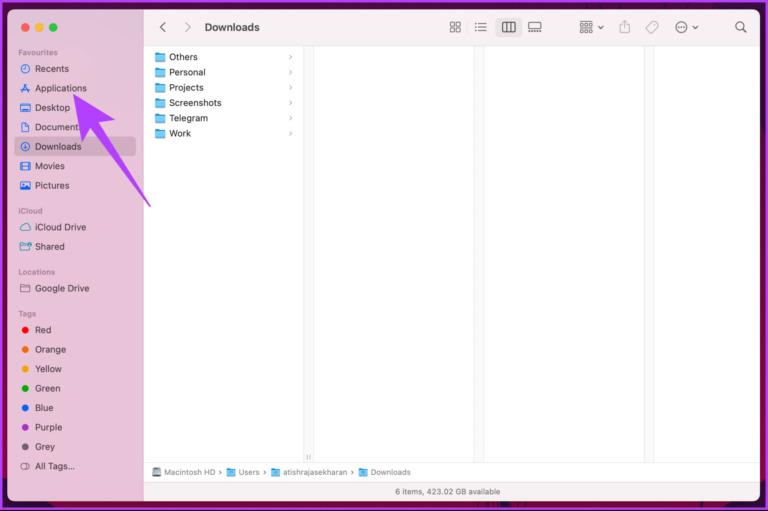
Task: Click the yellow minimize window button
Action: click(39, 27)
